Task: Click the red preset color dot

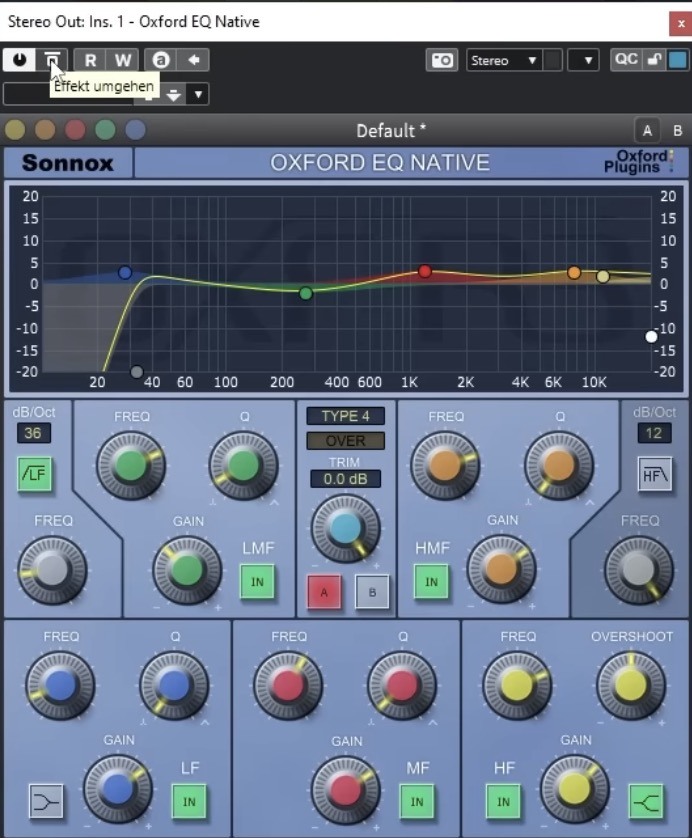Action: 75,130
